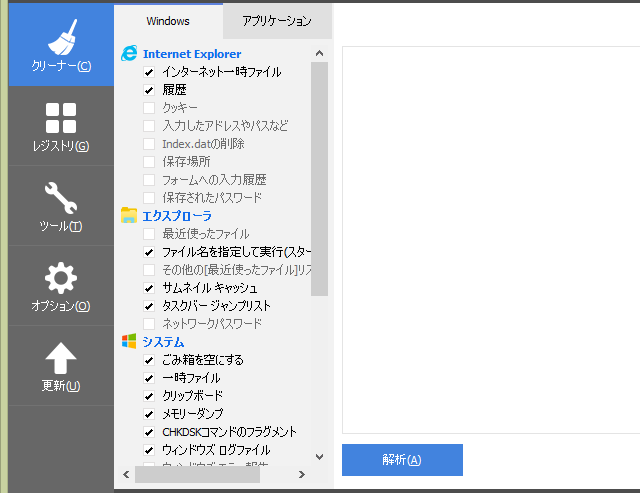Click the horizontal scroll left arrow
640x493 pixels.
tap(126, 474)
